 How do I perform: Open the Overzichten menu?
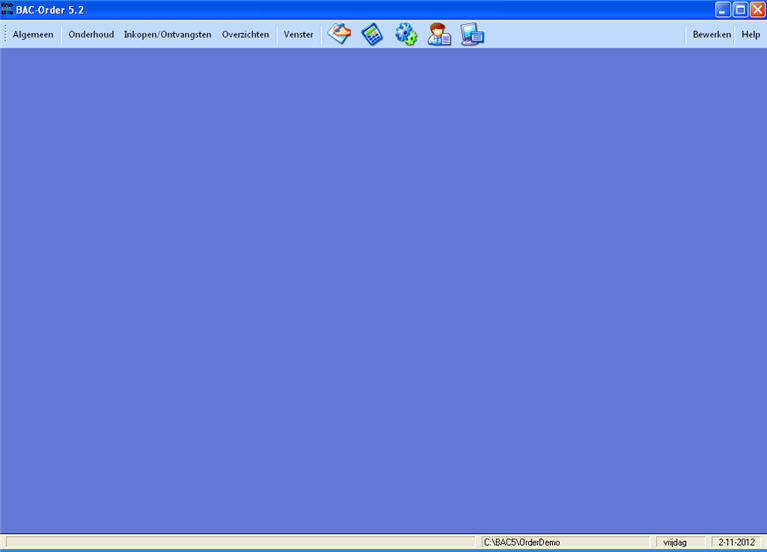pos(245,35)
